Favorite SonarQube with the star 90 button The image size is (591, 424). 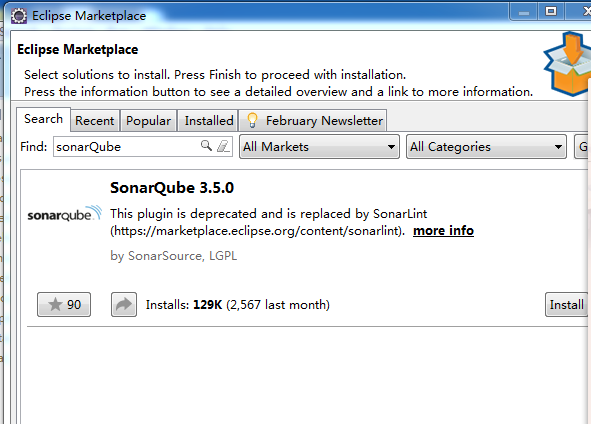point(64,304)
